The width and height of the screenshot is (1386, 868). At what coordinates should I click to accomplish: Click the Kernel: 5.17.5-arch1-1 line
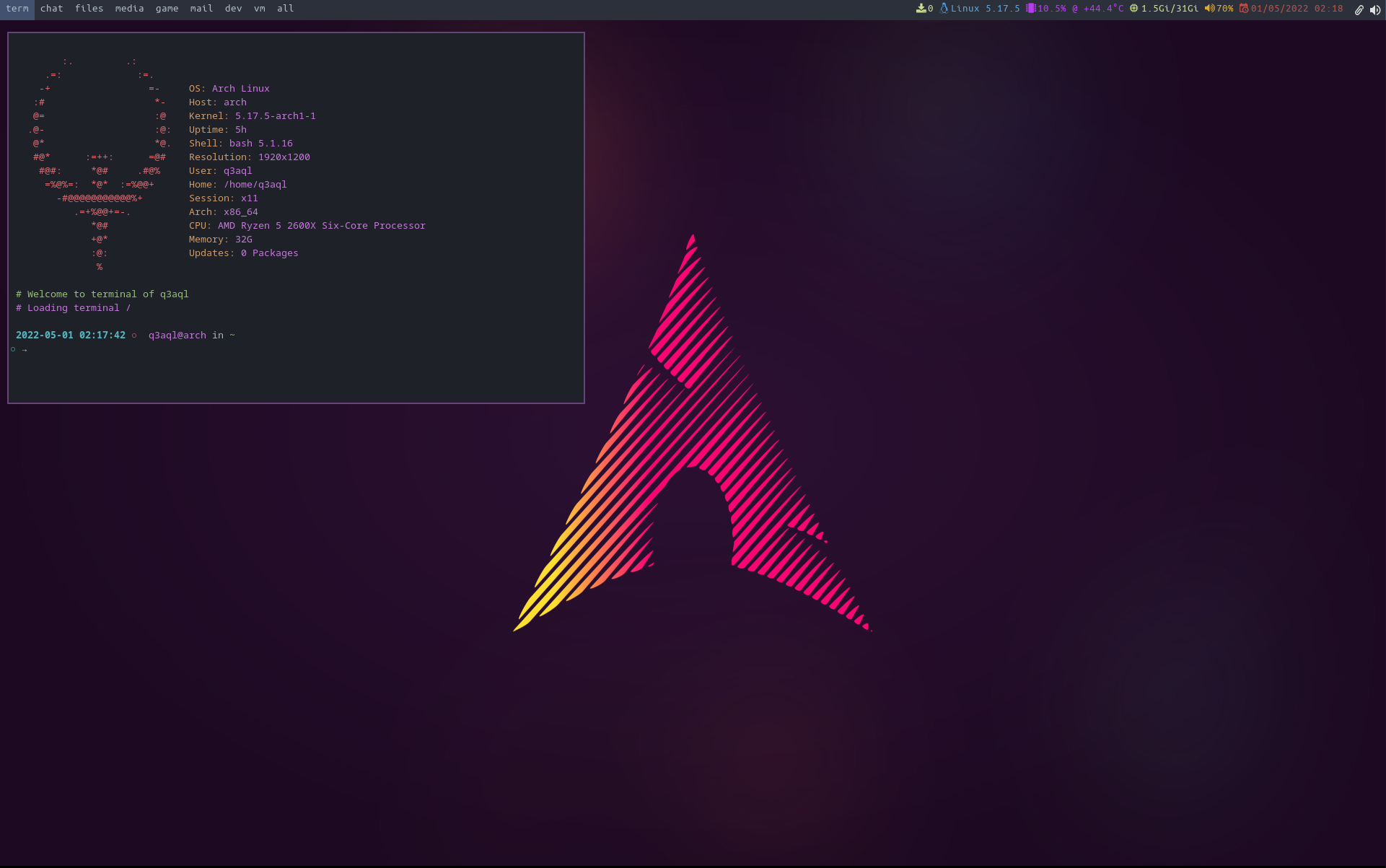point(253,116)
